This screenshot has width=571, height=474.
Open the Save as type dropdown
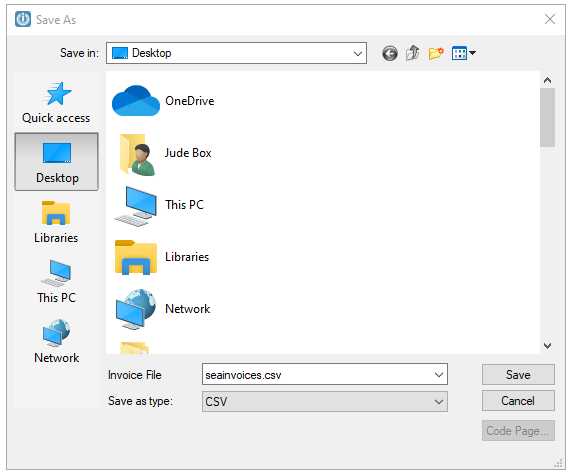[439, 402]
